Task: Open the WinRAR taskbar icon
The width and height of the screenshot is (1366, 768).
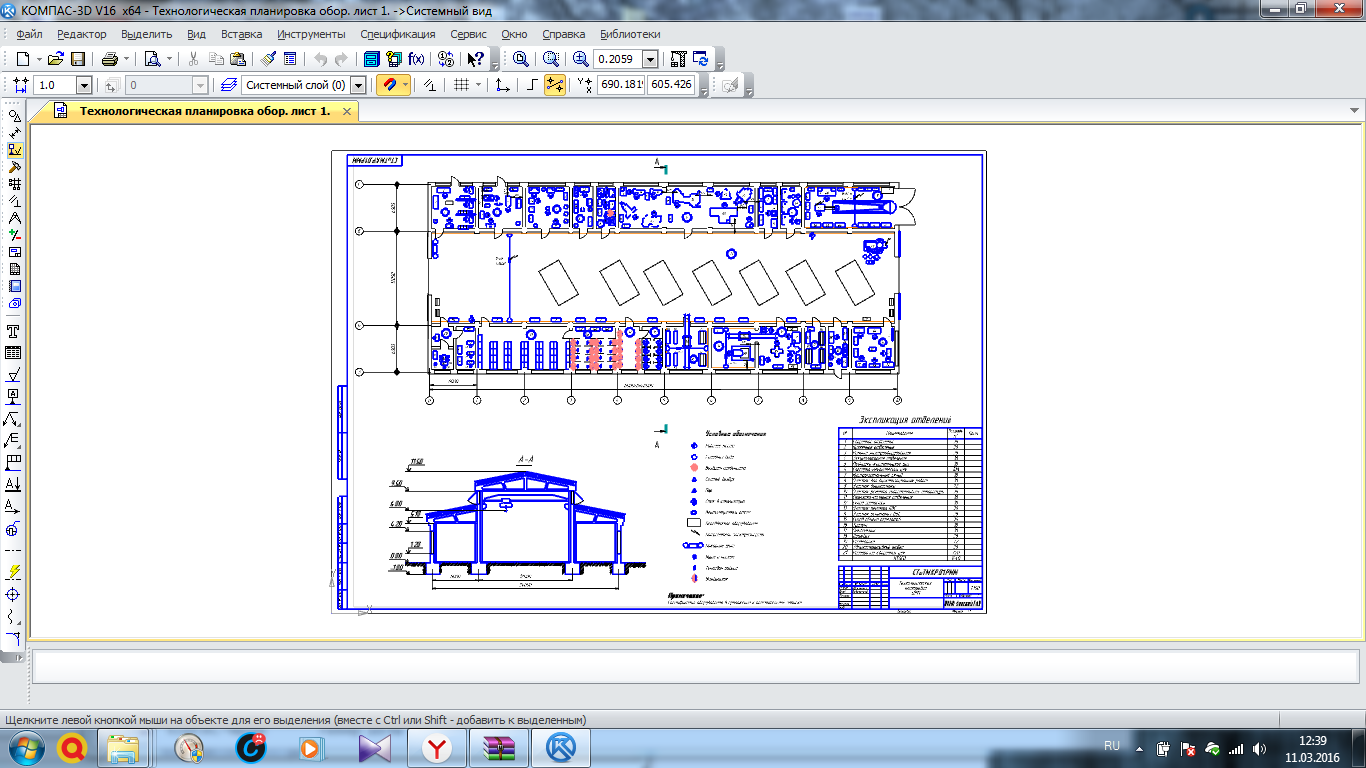Action: pyautogui.click(x=498, y=748)
